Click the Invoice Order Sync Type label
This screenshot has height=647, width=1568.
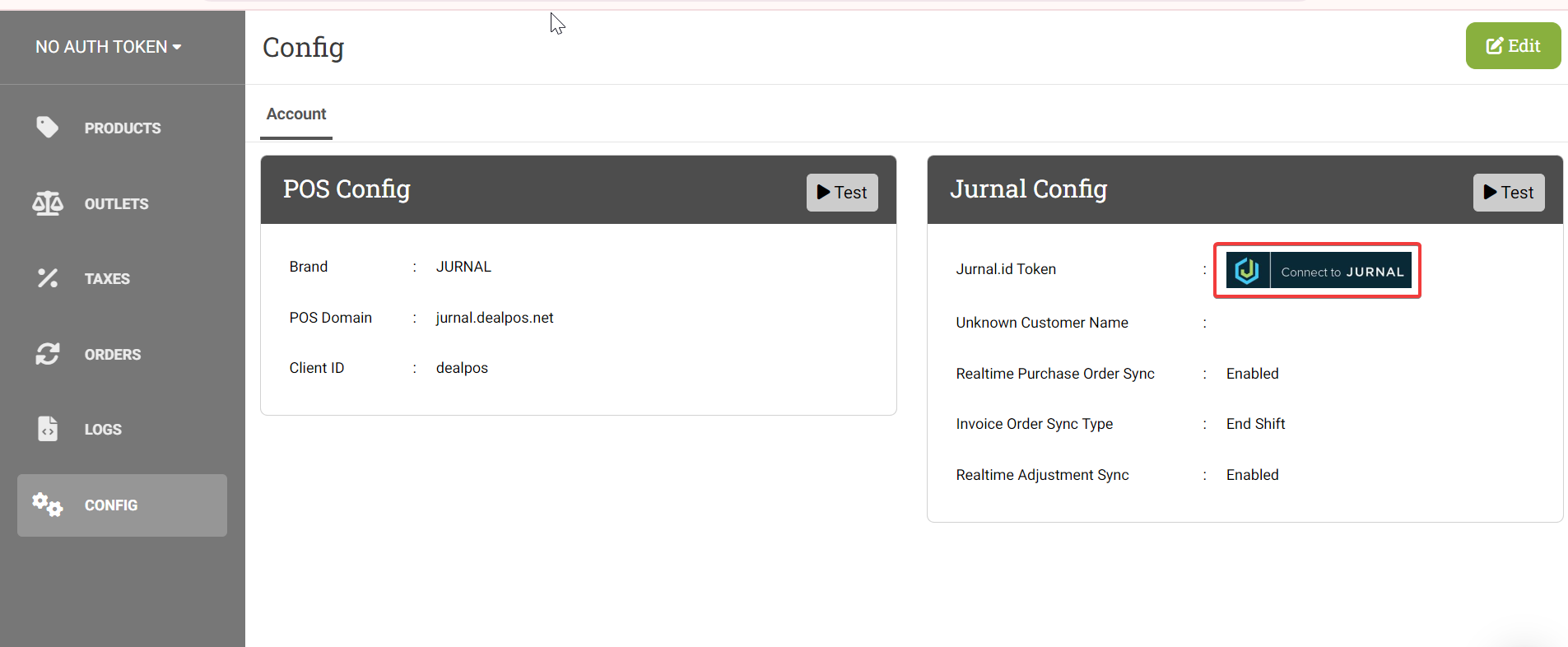[1035, 424]
